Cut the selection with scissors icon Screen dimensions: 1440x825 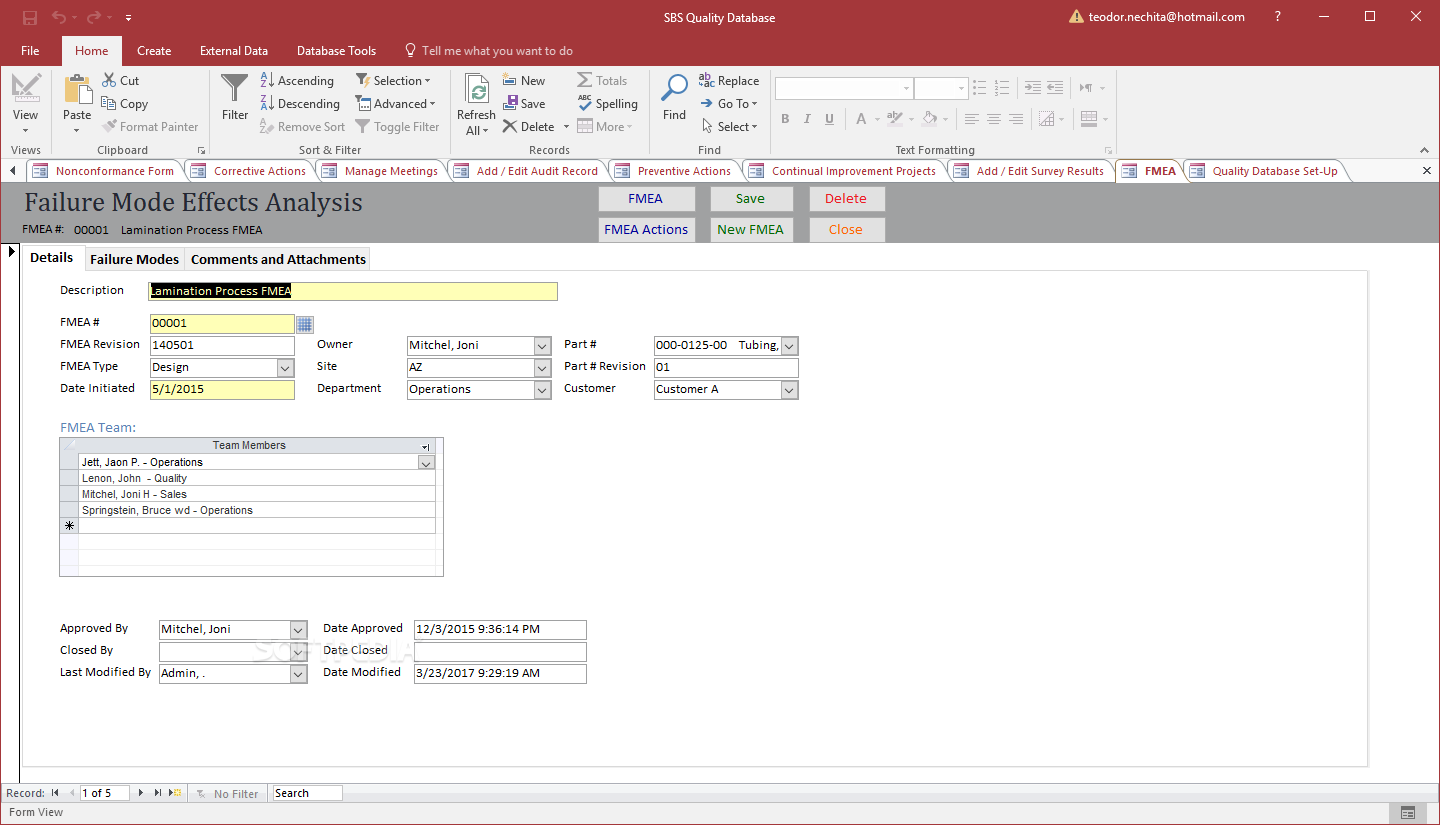tap(121, 81)
